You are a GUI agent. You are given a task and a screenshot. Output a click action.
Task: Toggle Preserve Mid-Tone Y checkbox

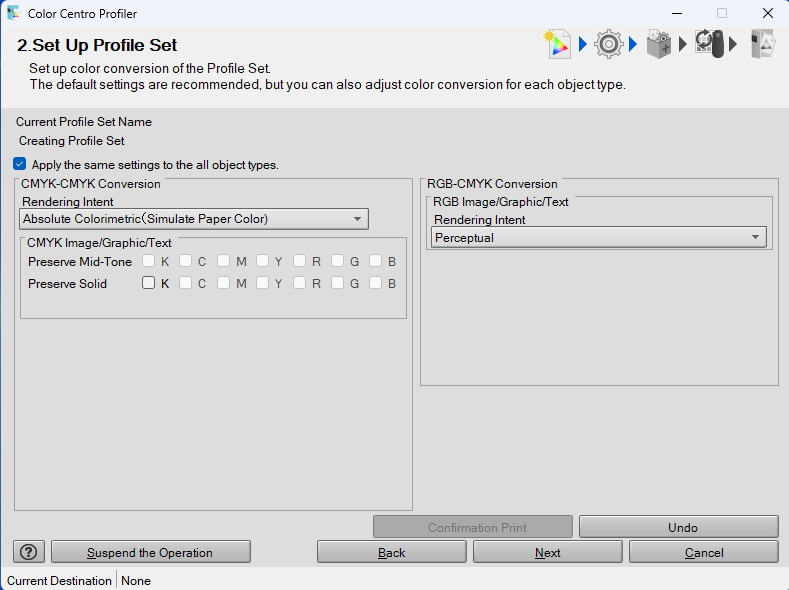(262, 261)
